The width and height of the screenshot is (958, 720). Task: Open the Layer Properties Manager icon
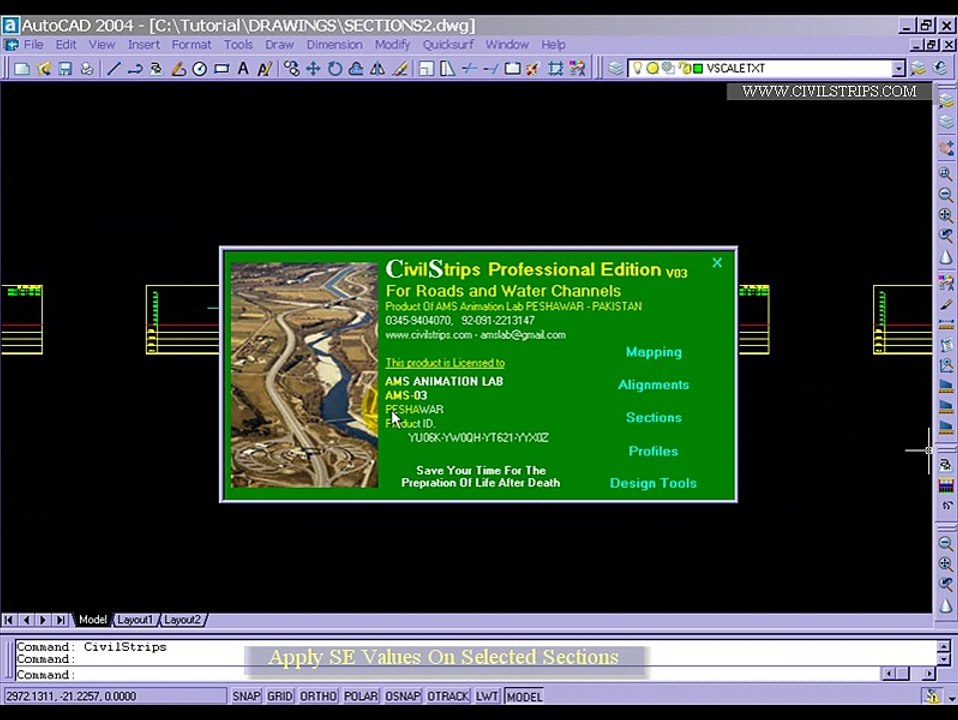(615, 68)
